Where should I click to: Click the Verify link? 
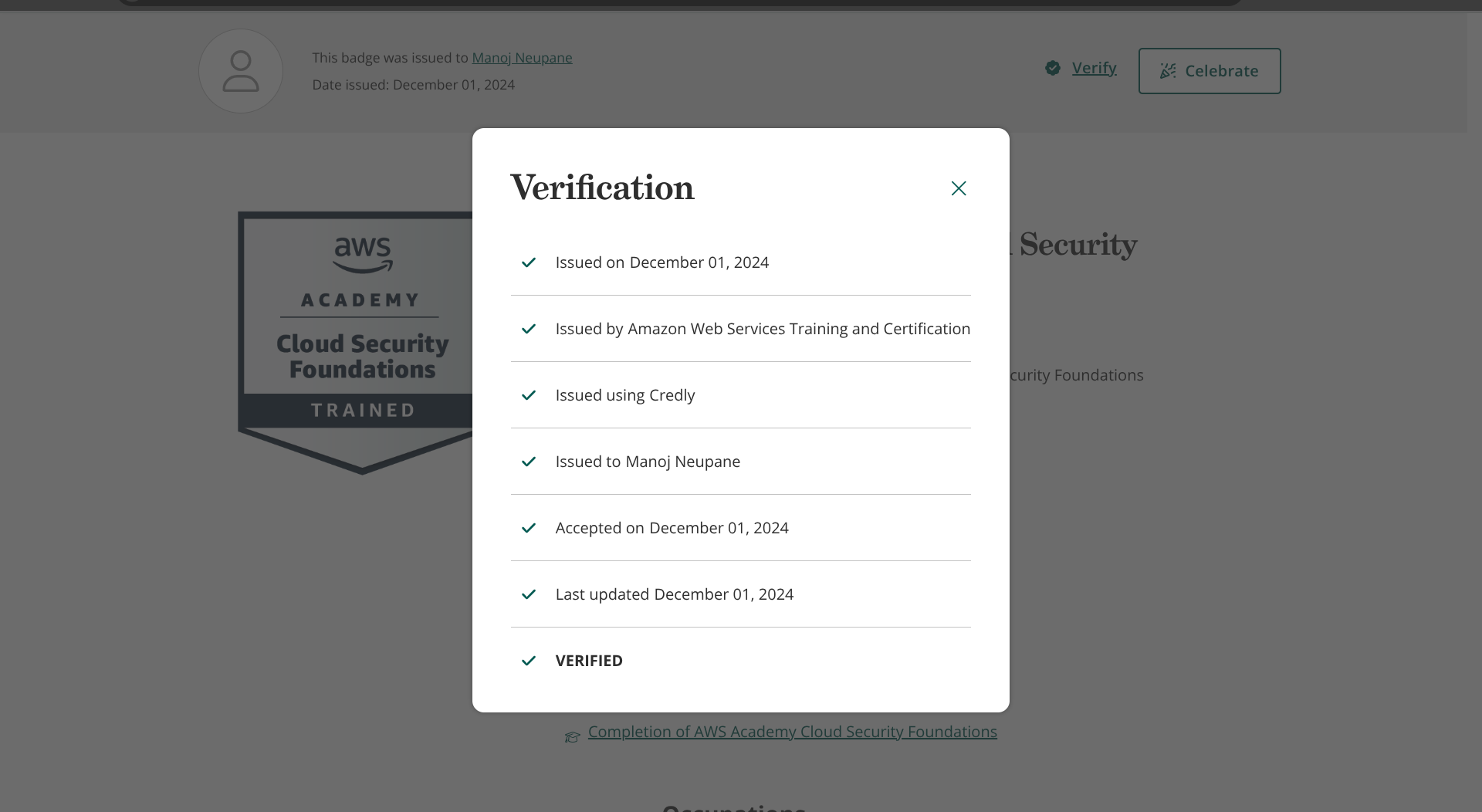click(1094, 68)
